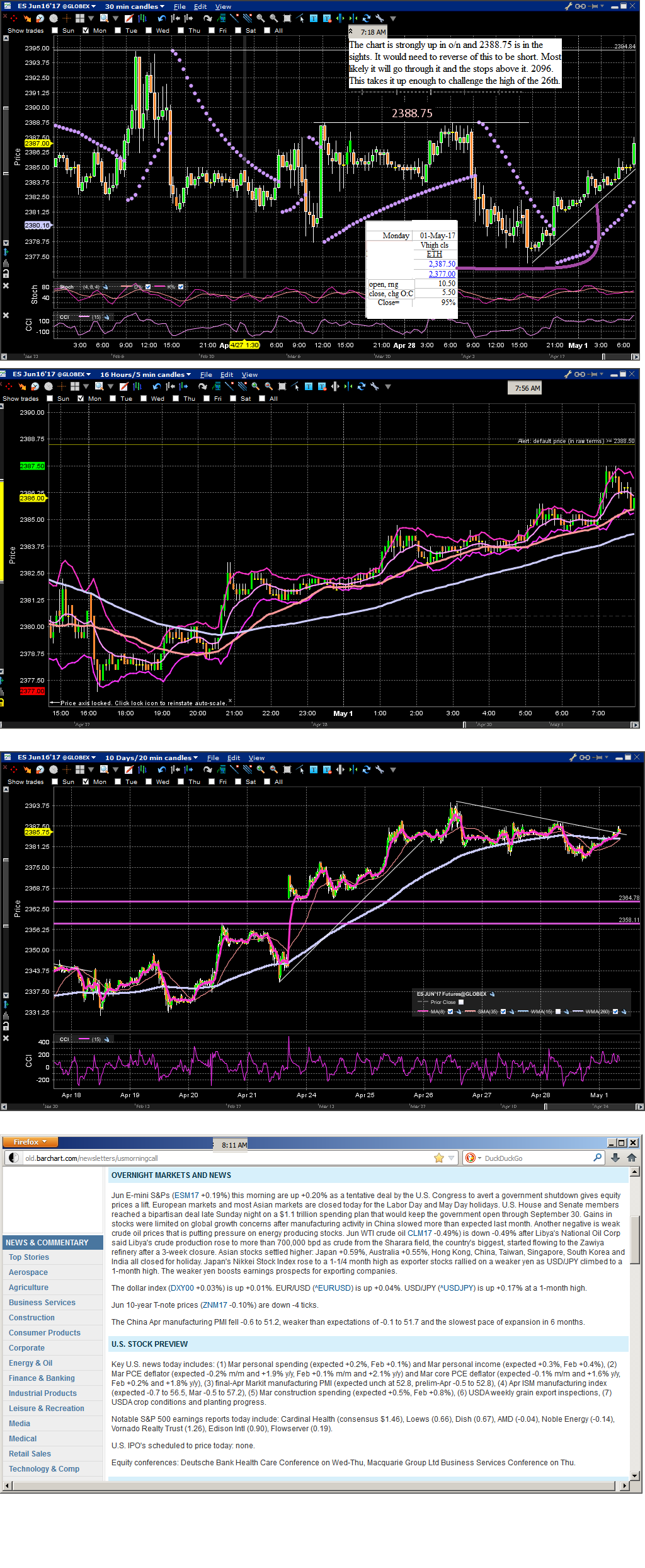Image resolution: width=645 pixels, height=1568 pixels.
Task: Click the refresh icon in the 5 min chart toolbar
Action: pyautogui.click(x=361, y=386)
